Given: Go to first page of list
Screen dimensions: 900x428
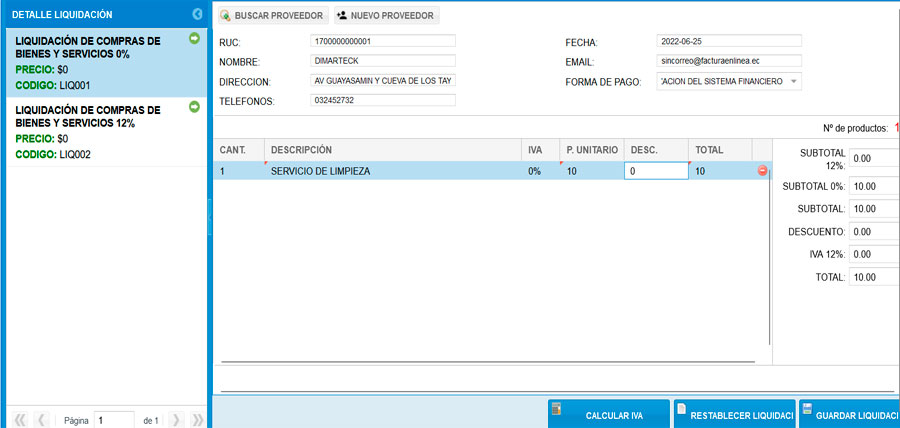Looking at the screenshot, I should 19,420.
